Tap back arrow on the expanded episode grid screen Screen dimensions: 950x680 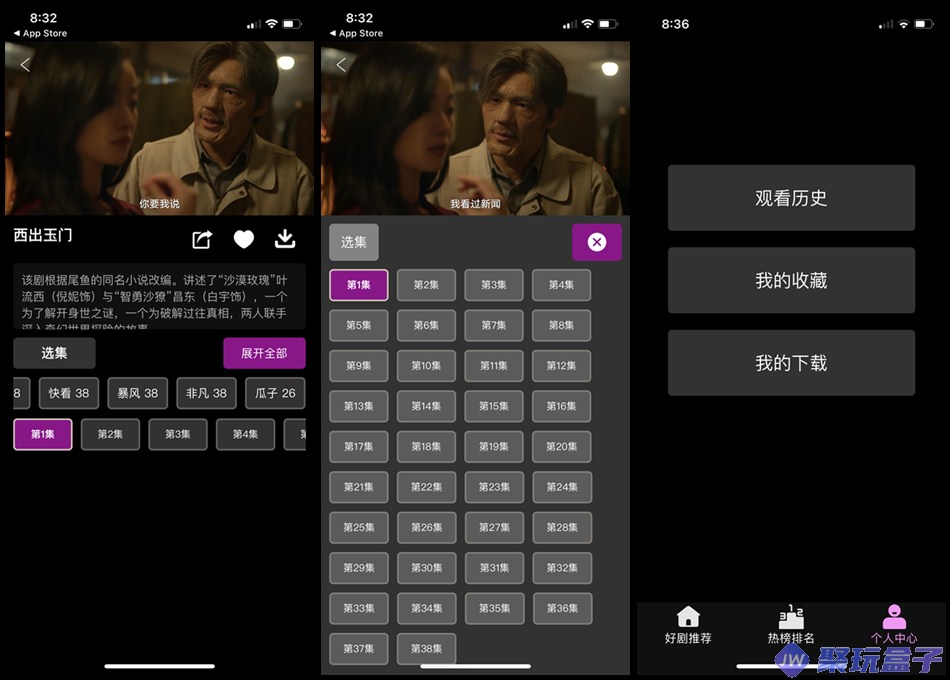click(342, 65)
